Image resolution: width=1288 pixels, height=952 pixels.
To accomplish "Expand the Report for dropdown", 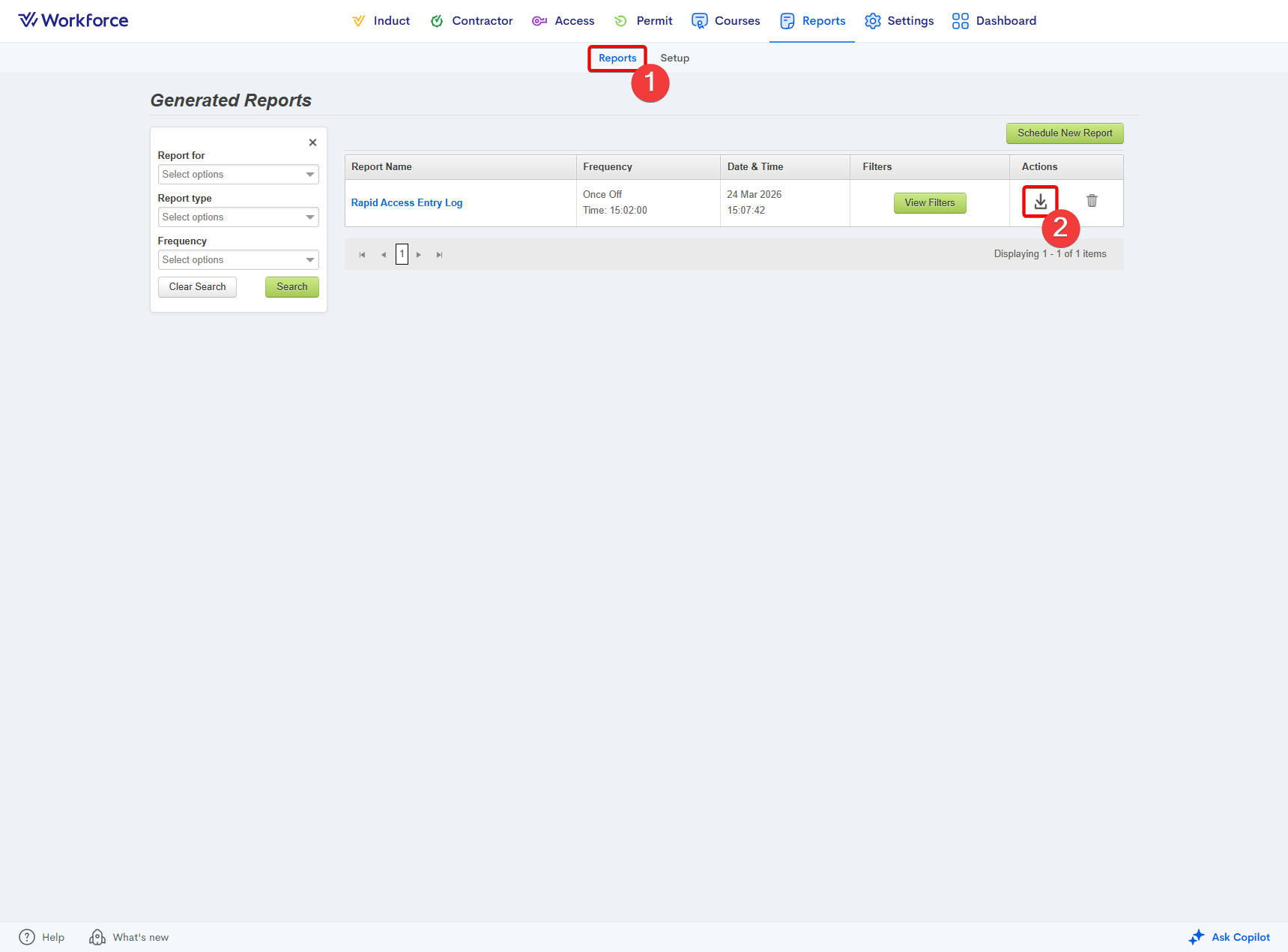I will pos(238,175).
